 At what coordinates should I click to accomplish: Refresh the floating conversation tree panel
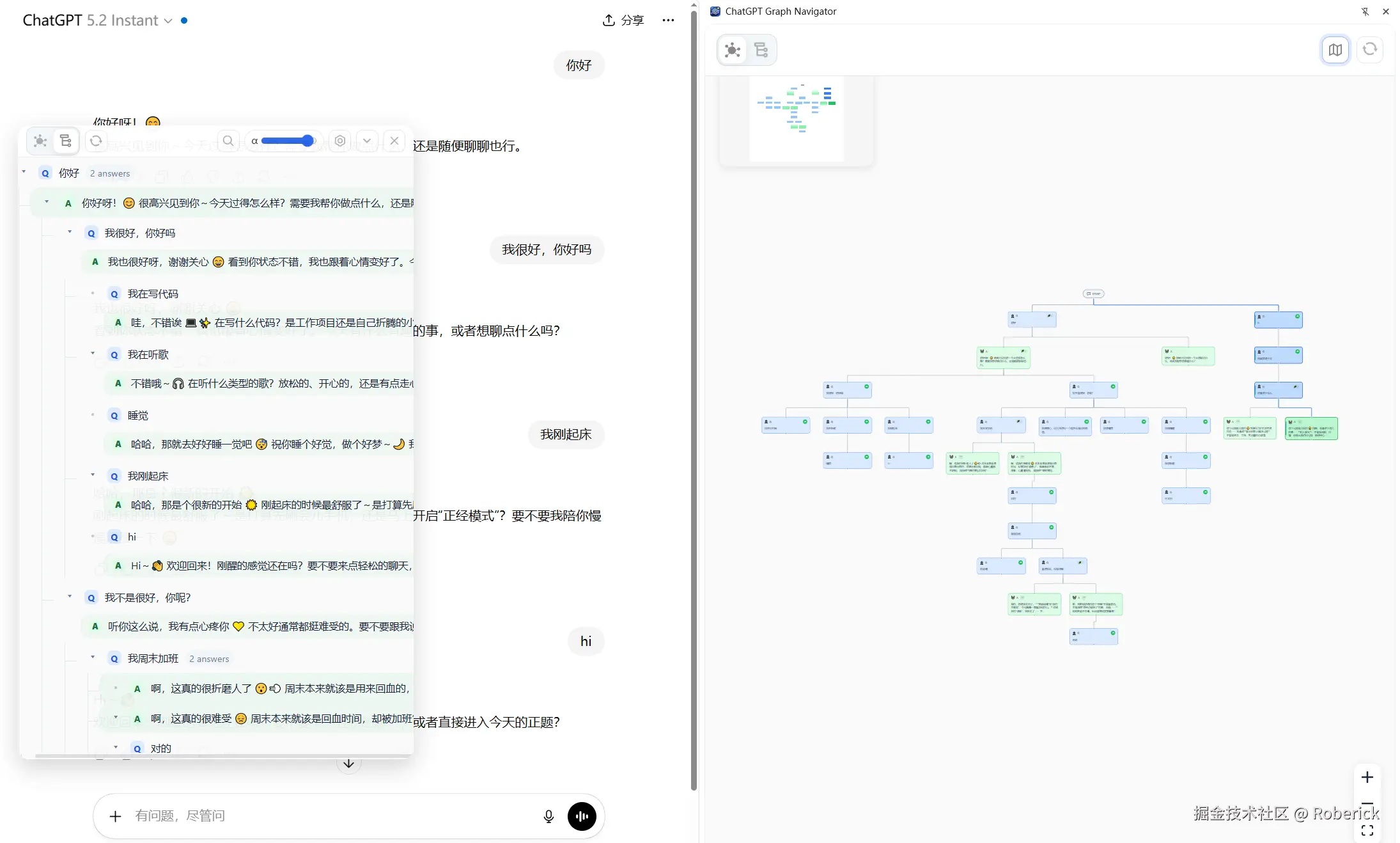(x=96, y=141)
